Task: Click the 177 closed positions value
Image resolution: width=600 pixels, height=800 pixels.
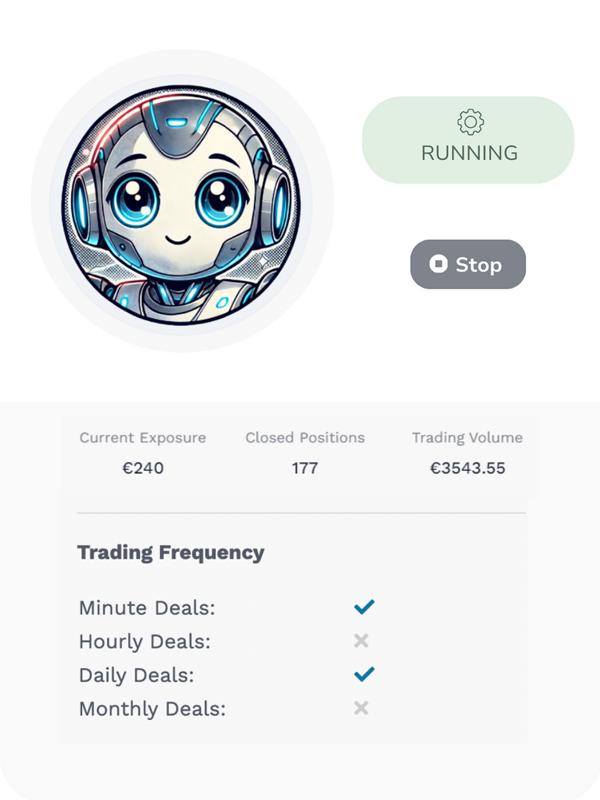Action: (x=305, y=468)
